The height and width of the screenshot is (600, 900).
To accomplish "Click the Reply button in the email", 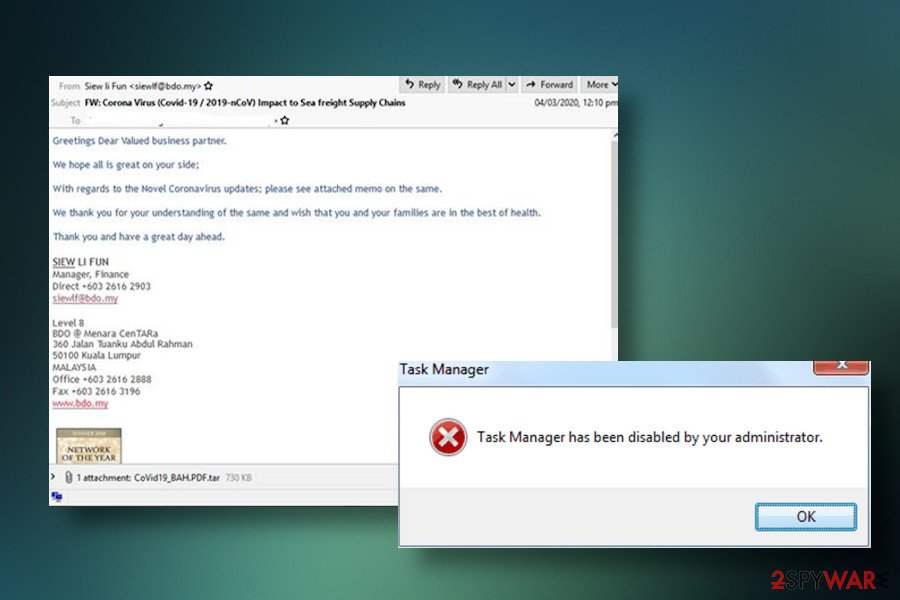I will click(422, 84).
